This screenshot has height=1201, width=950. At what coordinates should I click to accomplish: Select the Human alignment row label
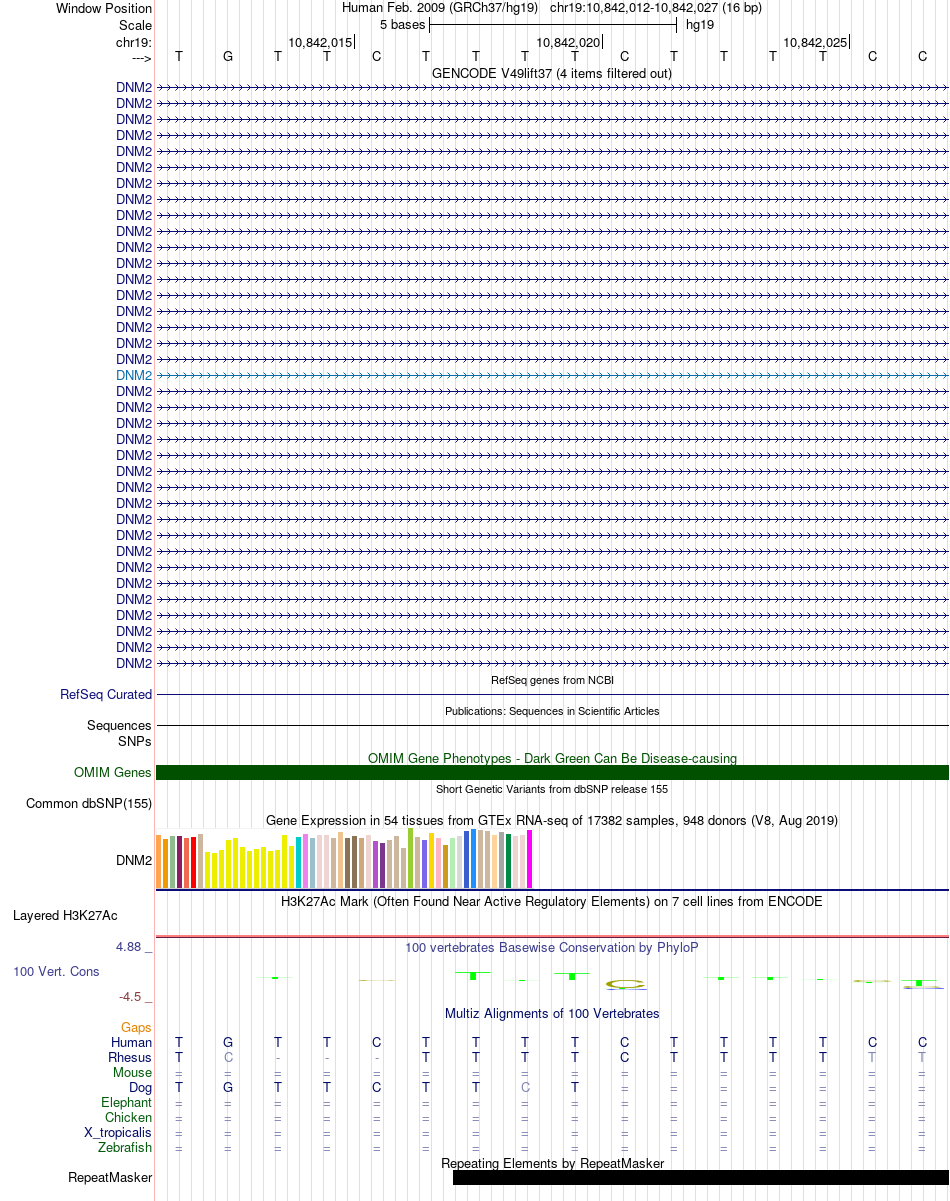pos(131,1042)
